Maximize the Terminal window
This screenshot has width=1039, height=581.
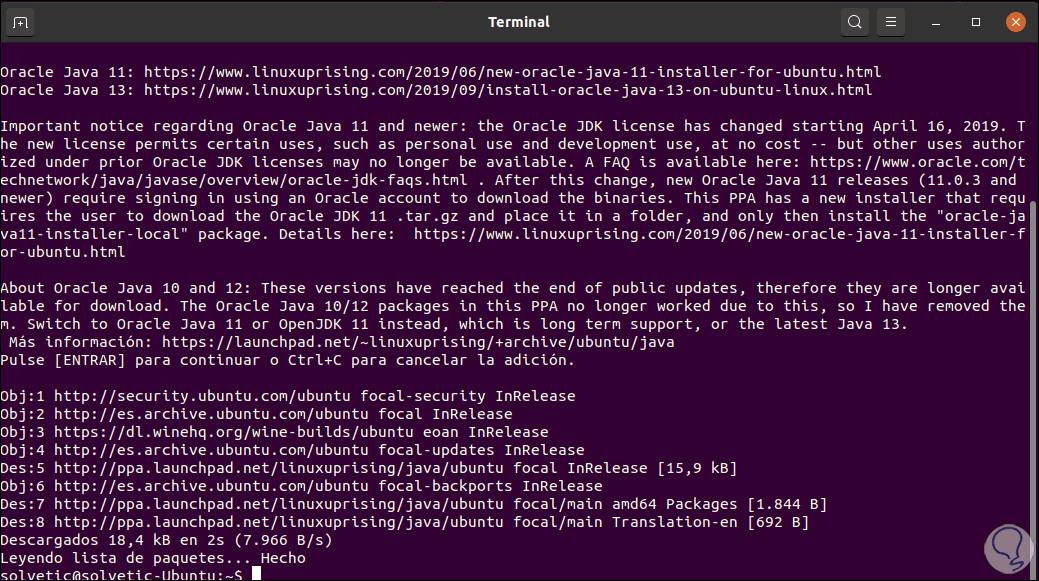coord(976,22)
